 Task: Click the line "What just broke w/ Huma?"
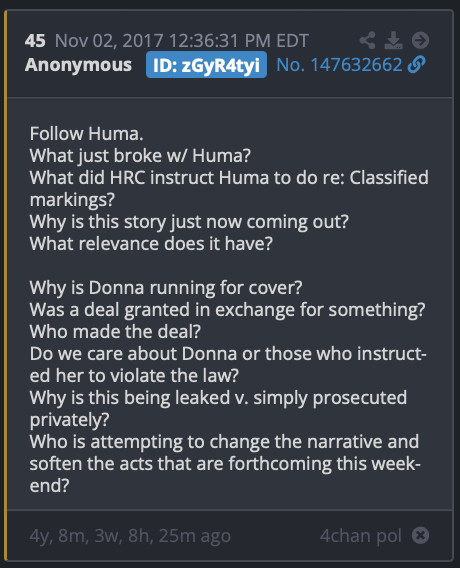tap(140, 156)
